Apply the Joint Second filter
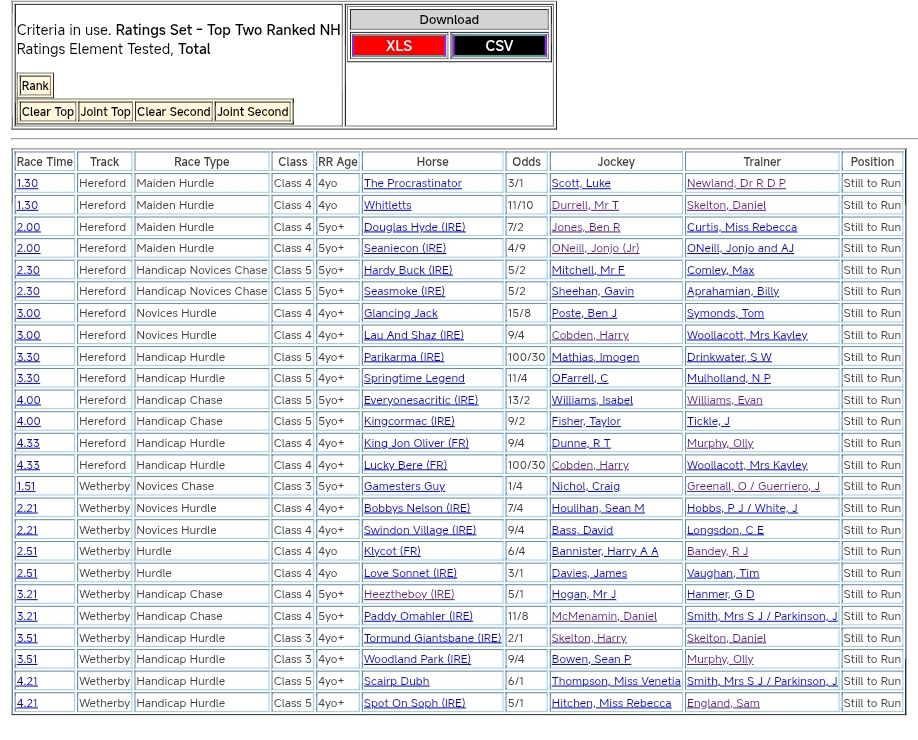Image resolution: width=918 pixels, height=740 pixels. (253, 112)
